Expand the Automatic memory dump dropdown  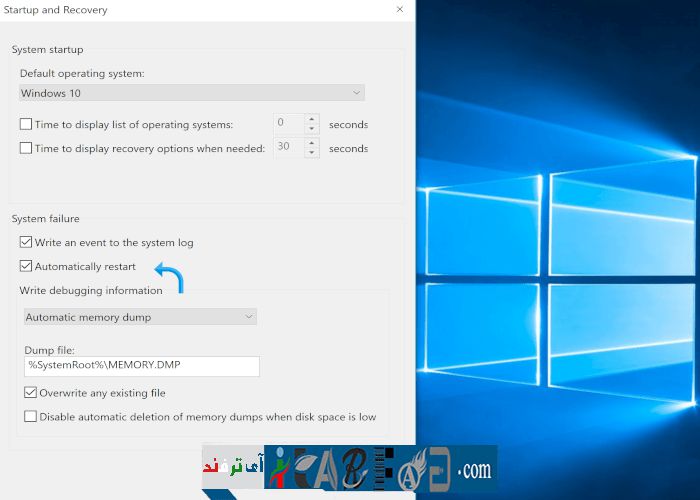[x=140, y=317]
